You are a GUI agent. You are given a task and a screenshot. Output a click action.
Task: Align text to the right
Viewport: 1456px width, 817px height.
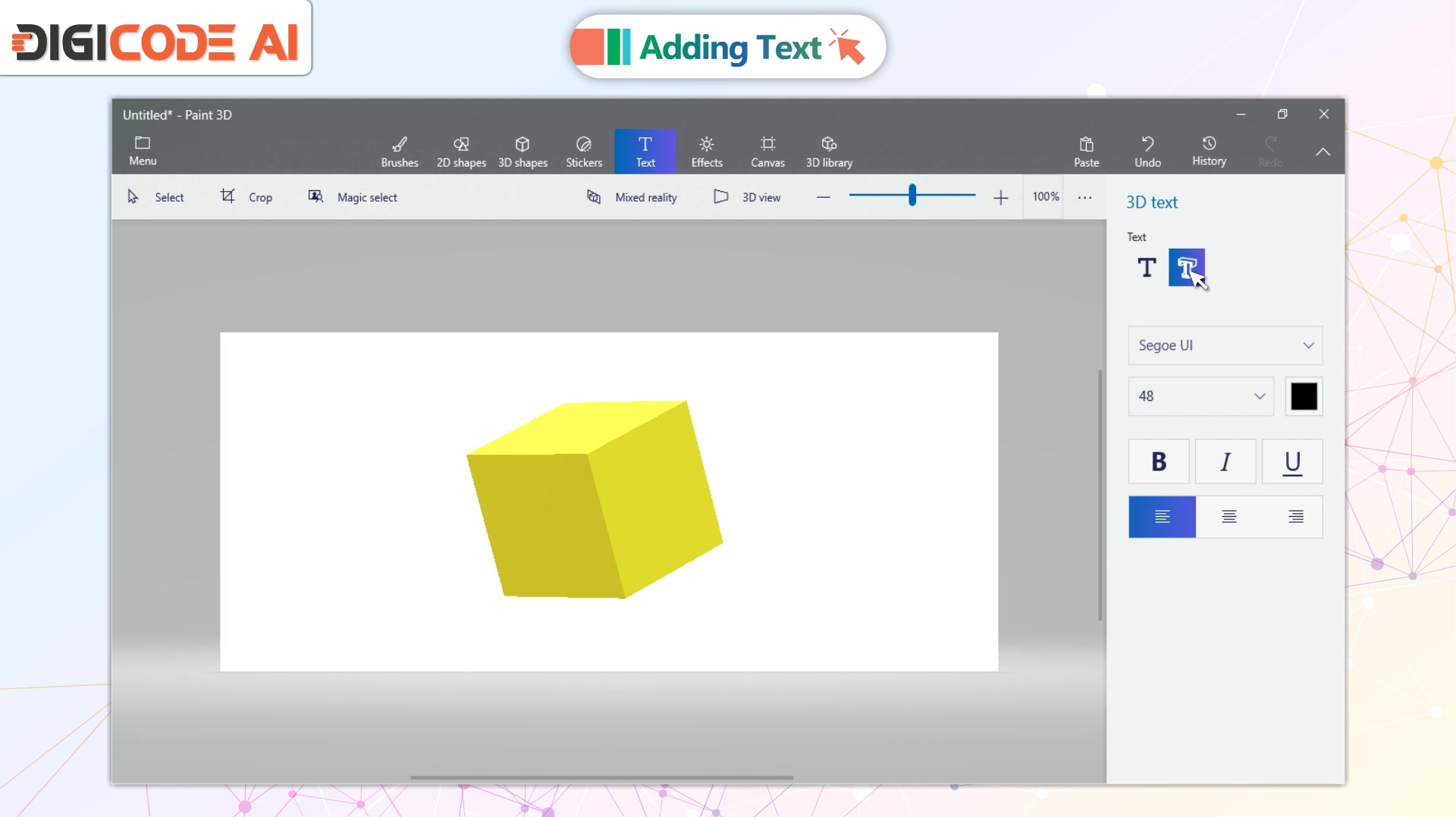tap(1296, 517)
